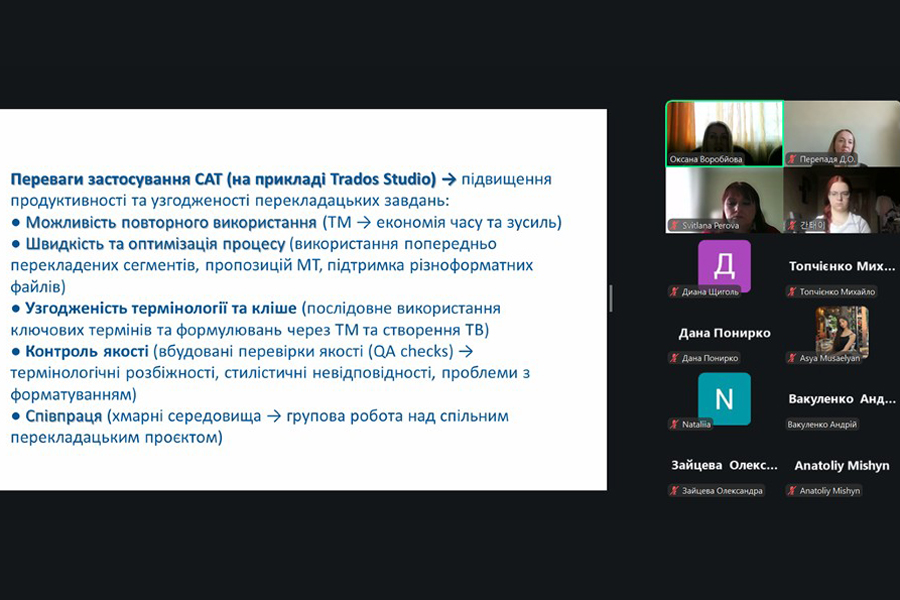Select Svitlana Perova's video tile

point(724,200)
